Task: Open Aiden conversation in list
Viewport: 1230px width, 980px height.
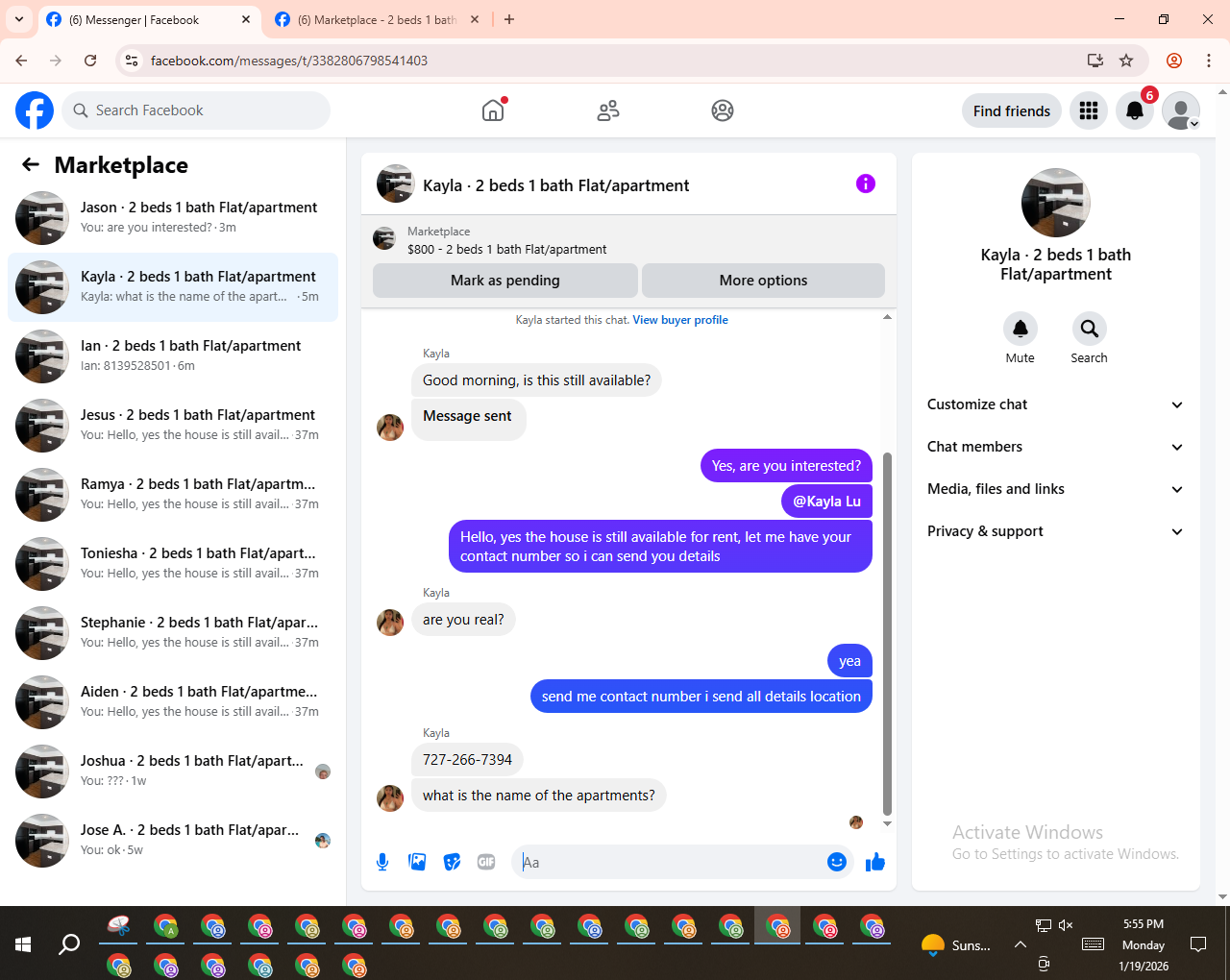Action: [173, 702]
